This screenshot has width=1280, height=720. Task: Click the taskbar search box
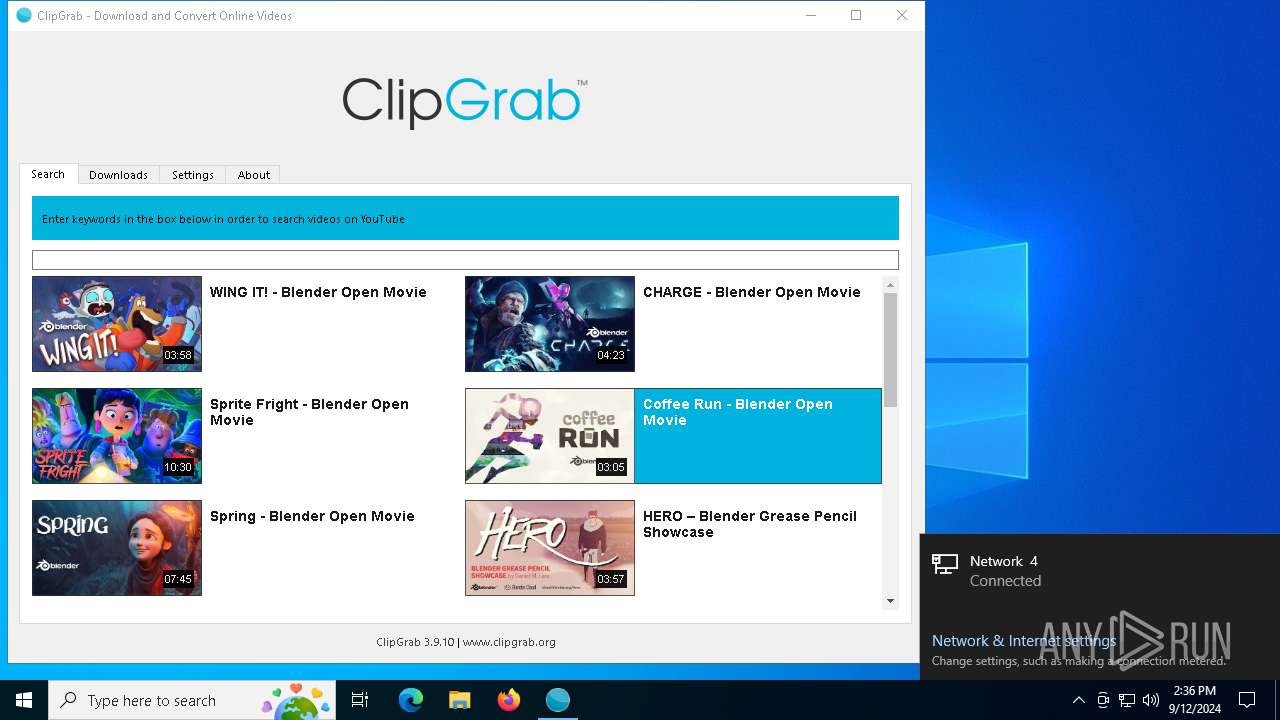tap(192, 700)
